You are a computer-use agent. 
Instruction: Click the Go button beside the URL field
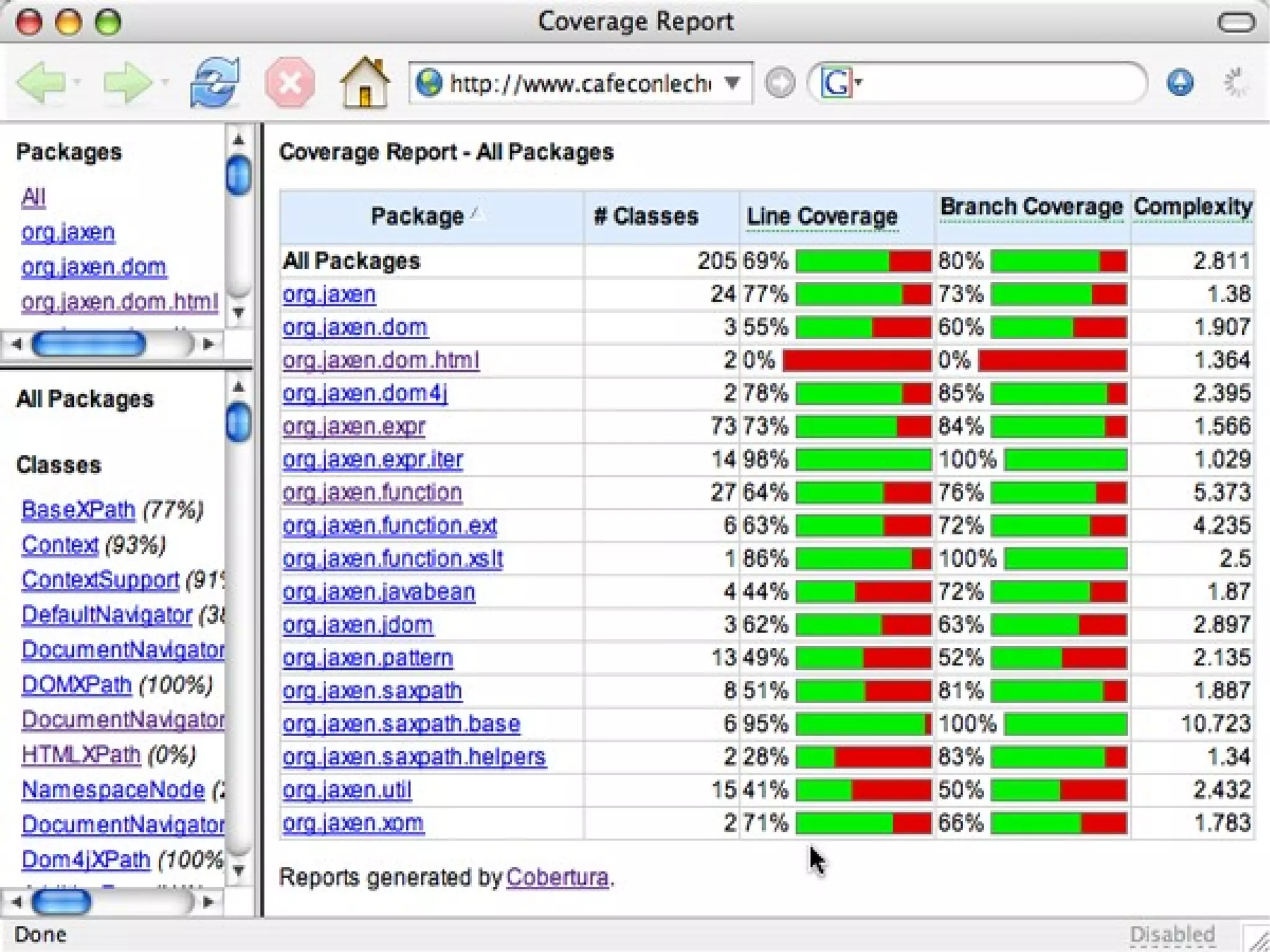[x=779, y=82]
